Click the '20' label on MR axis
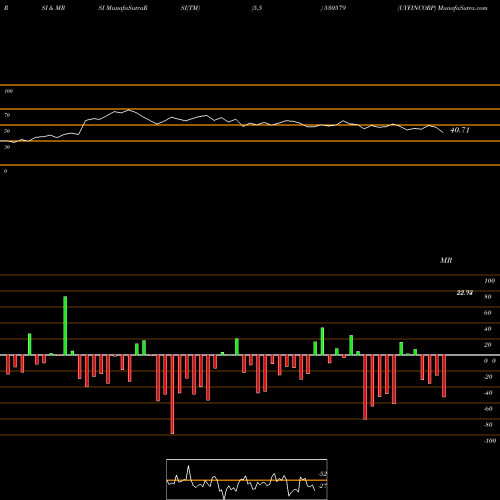 [488, 345]
